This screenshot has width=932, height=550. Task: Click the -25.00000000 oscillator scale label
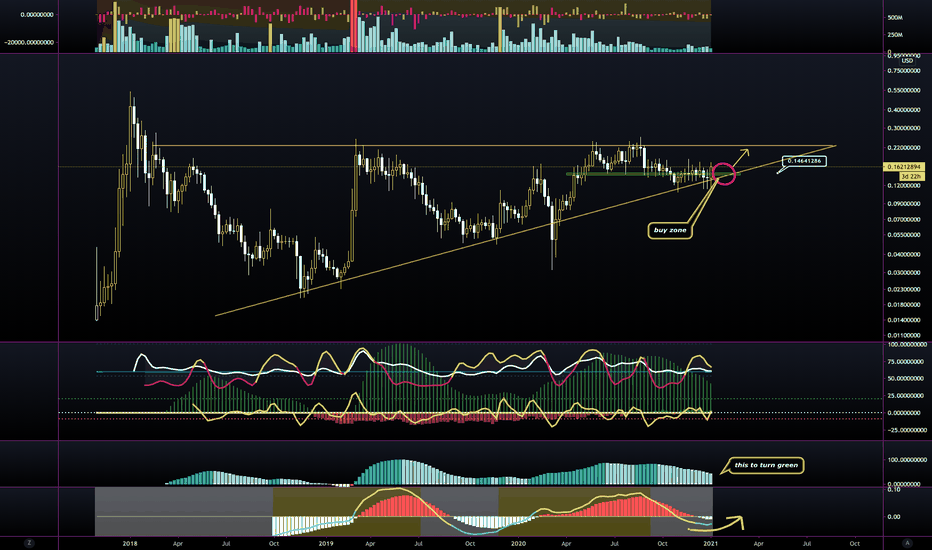coord(906,430)
